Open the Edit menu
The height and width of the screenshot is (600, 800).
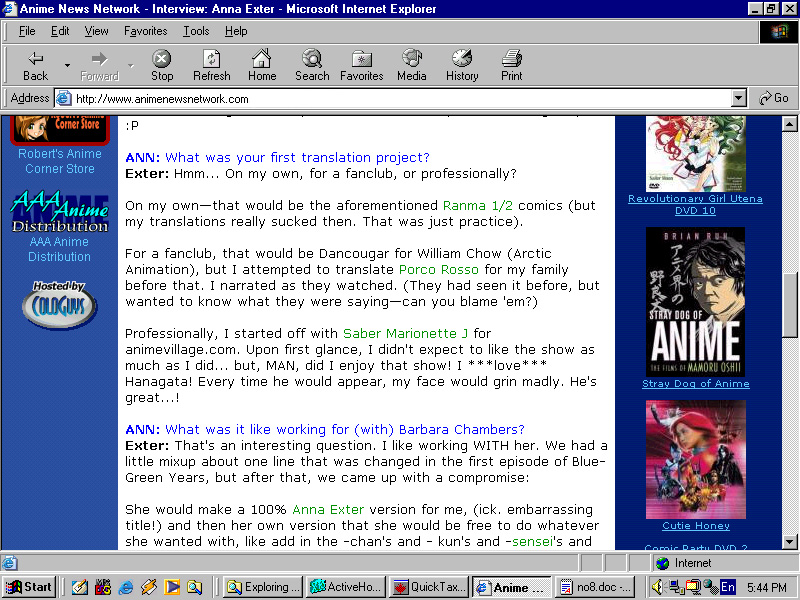[x=60, y=31]
